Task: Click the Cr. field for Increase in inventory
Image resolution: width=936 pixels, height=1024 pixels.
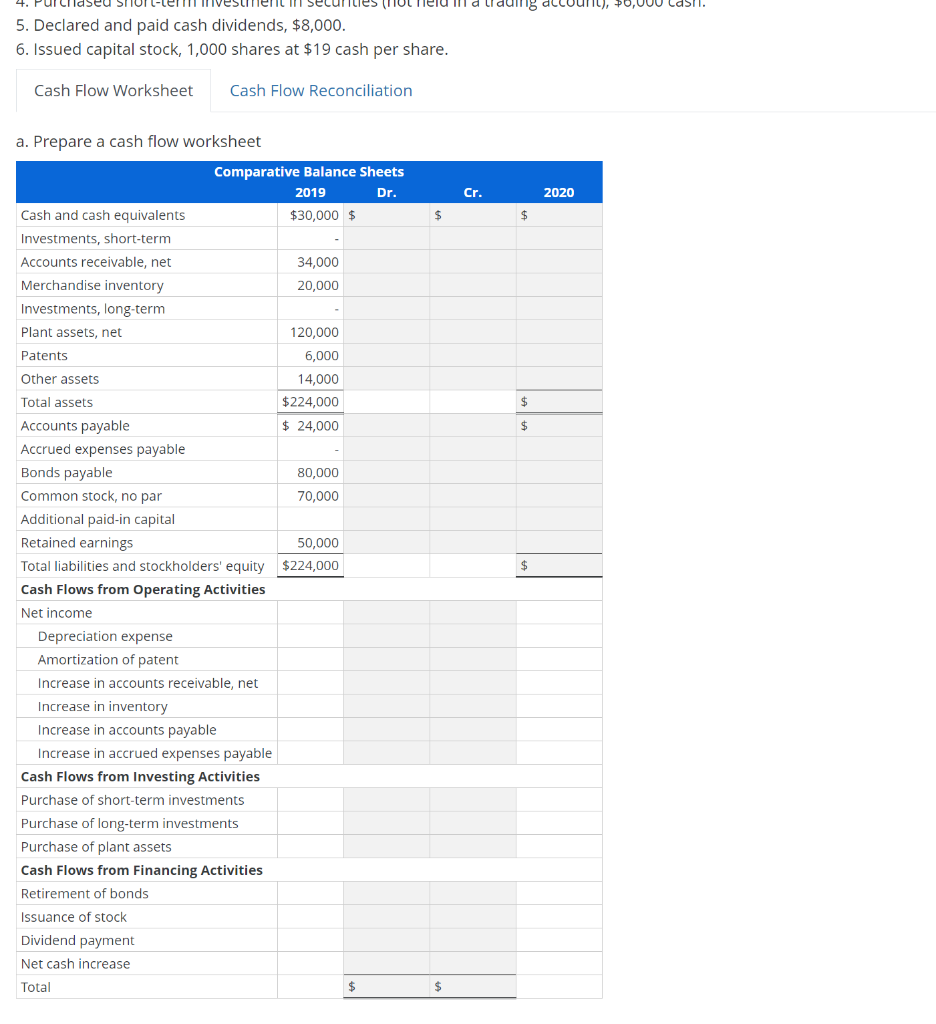Action: tap(473, 707)
